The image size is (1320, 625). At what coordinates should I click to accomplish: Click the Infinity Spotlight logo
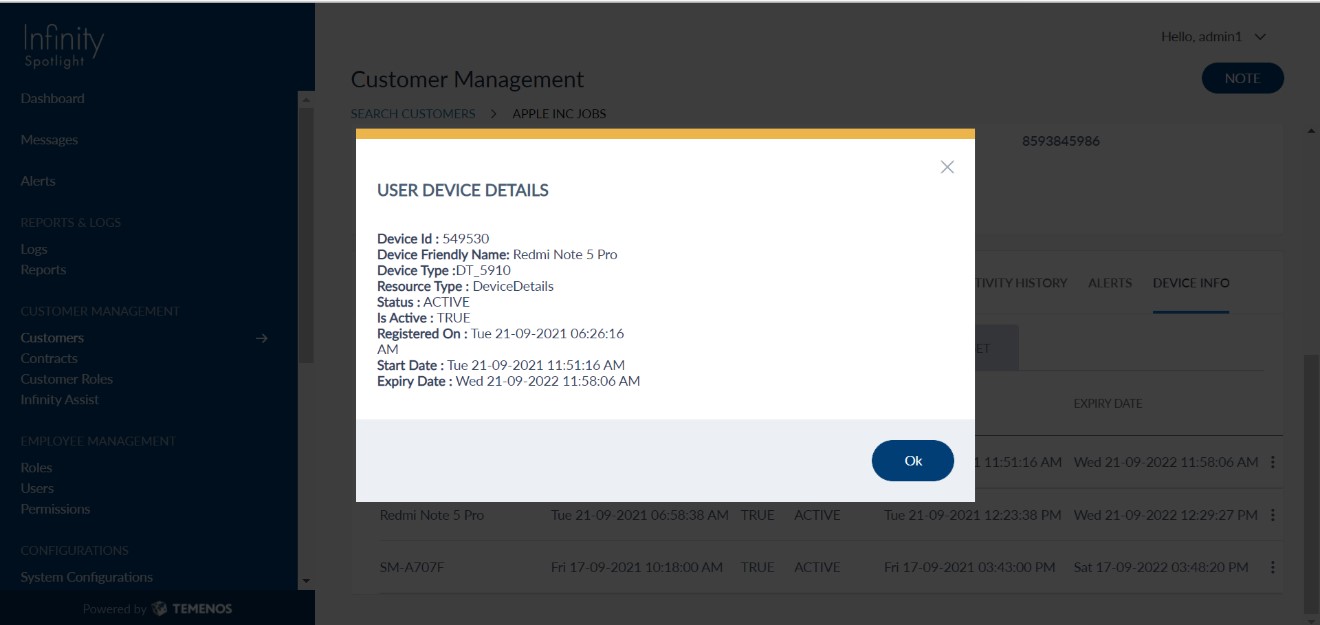click(x=63, y=46)
